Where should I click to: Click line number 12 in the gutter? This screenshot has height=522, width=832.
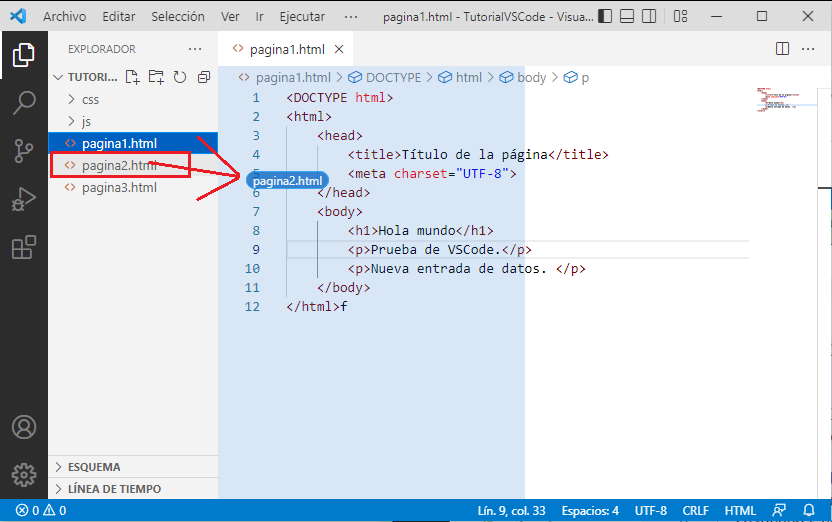[252, 307]
